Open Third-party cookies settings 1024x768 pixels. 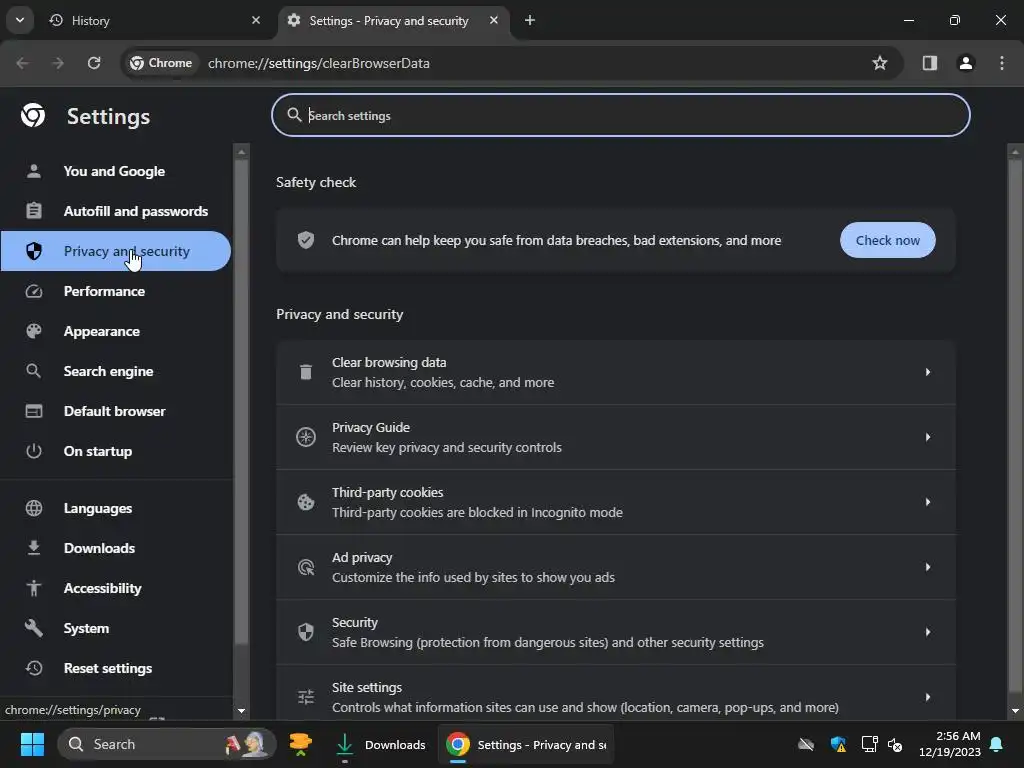coord(615,502)
